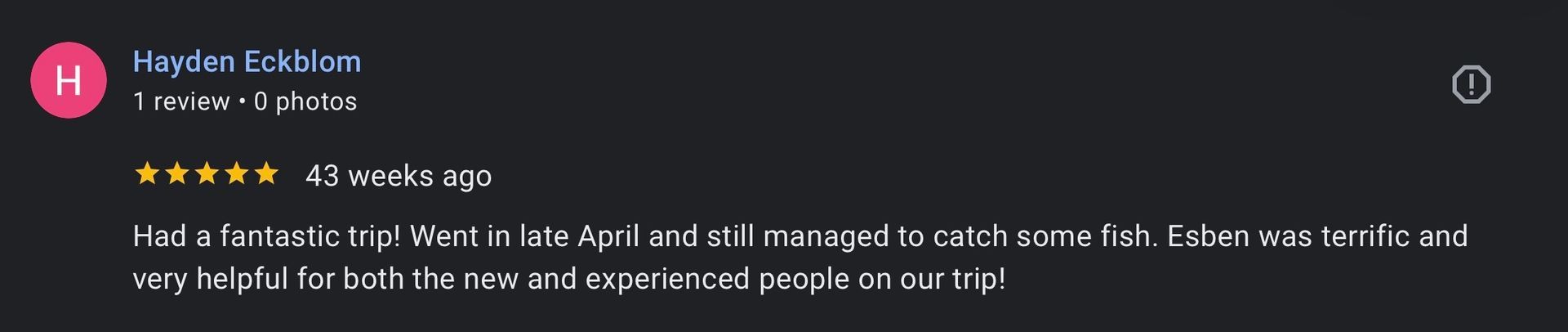Click the "Had a fantastic trip!" sentence
The image size is (1568, 332).
point(266,236)
